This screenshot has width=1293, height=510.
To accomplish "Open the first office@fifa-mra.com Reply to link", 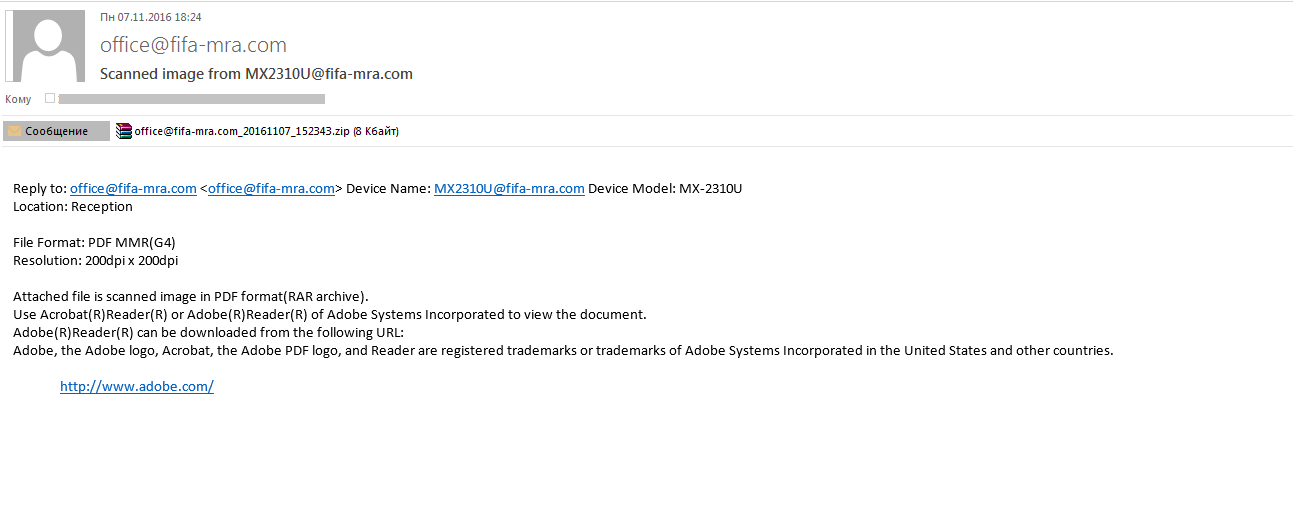I will (133, 188).
